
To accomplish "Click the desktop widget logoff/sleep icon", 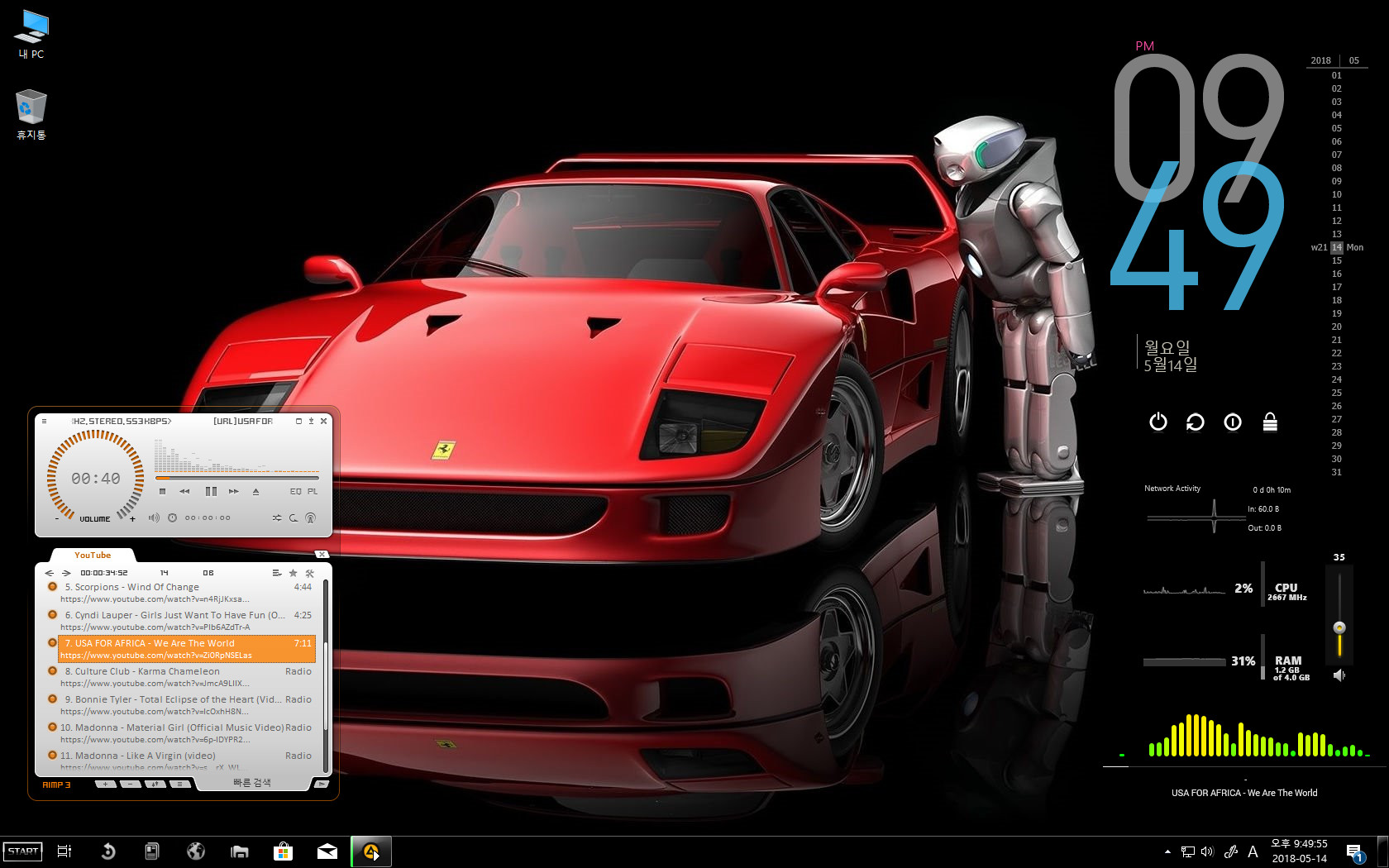I will click(x=1233, y=422).
